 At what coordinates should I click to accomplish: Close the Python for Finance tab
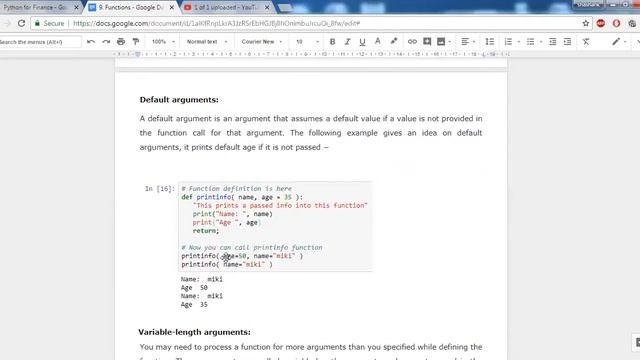pyautogui.click(x=76, y=7)
